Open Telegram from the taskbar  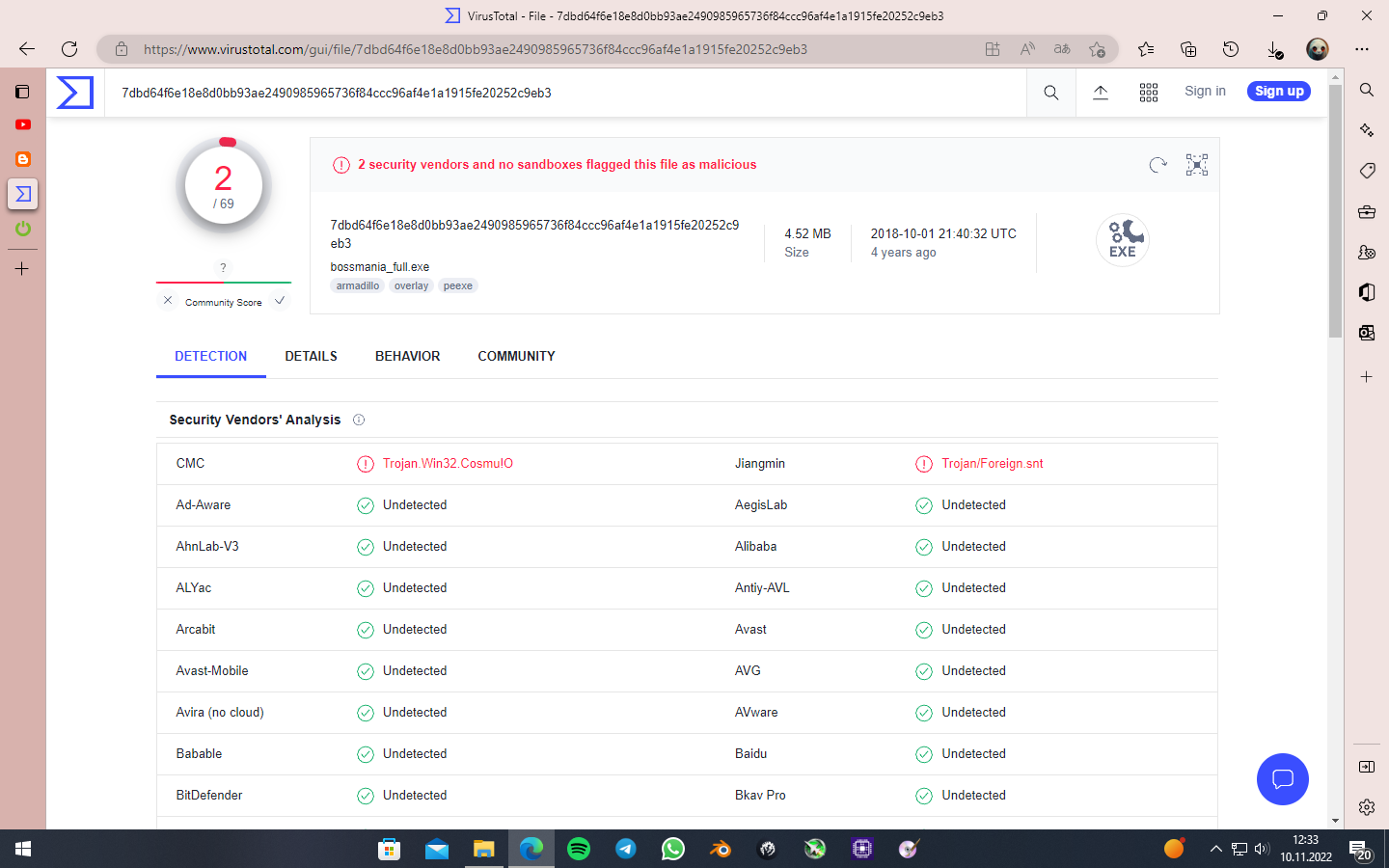coord(626,849)
